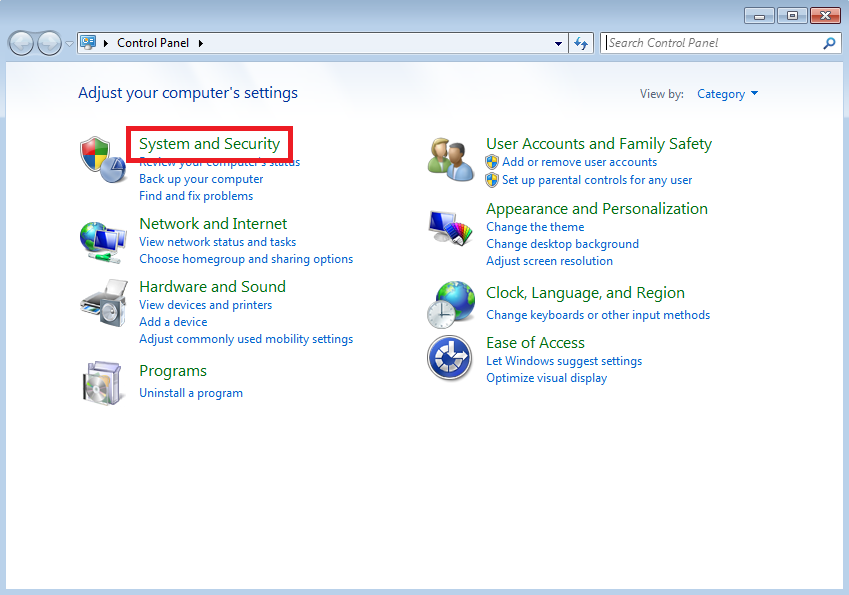Open Hardware and Sound category

(x=212, y=287)
